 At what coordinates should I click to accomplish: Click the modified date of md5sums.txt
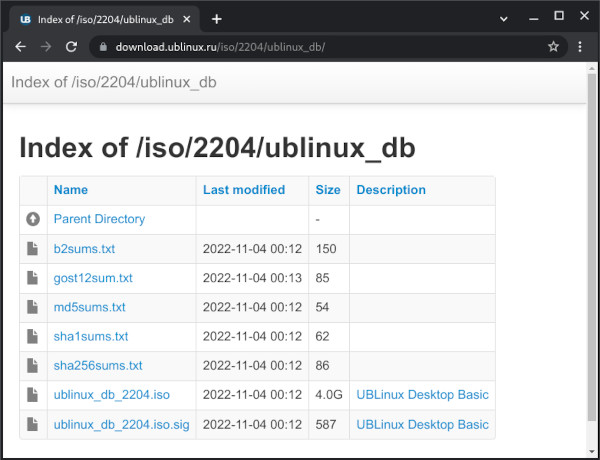[x=252, y=307]
